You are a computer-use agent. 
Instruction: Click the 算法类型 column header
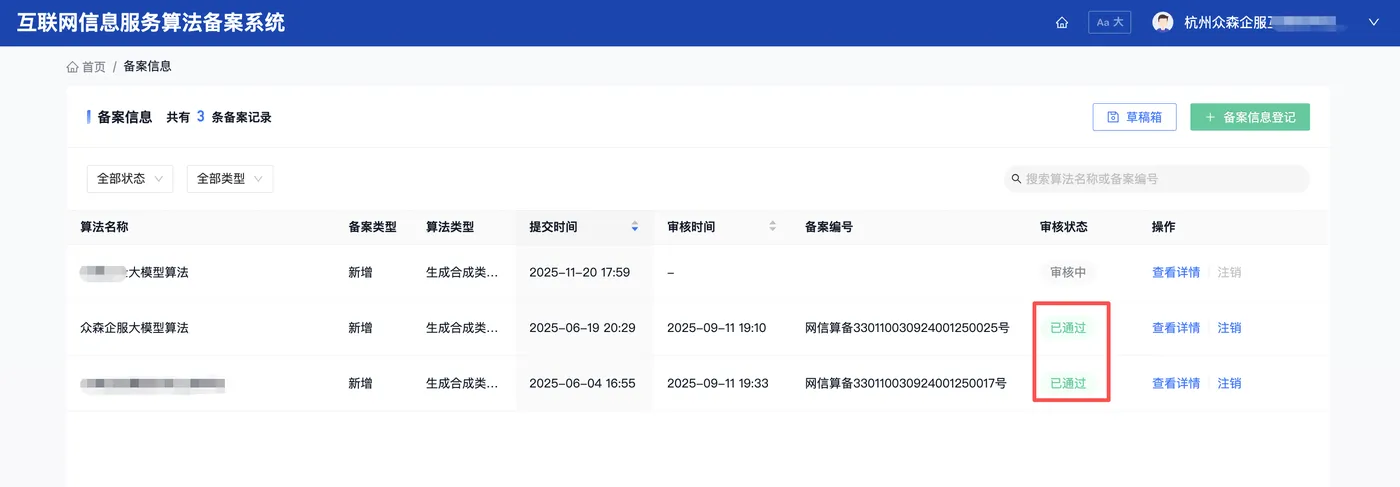pos(450,227)
